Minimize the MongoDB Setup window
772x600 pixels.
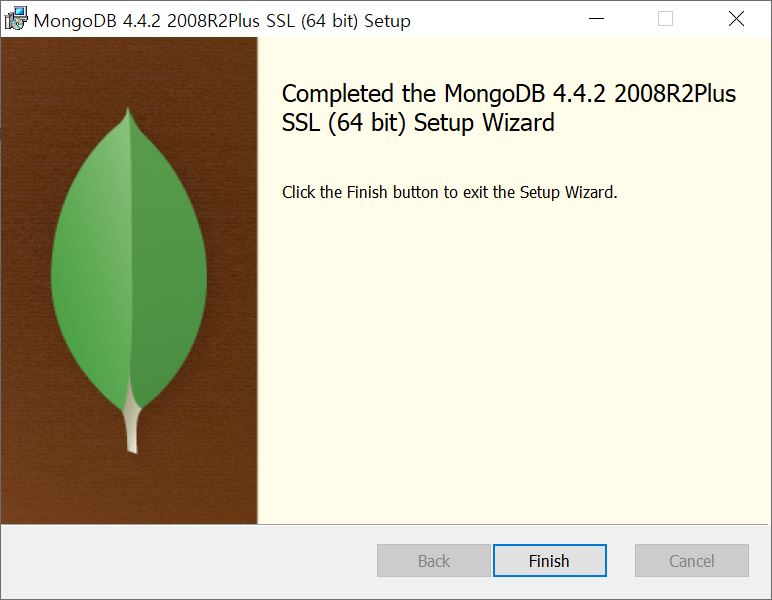click(596, 19)
